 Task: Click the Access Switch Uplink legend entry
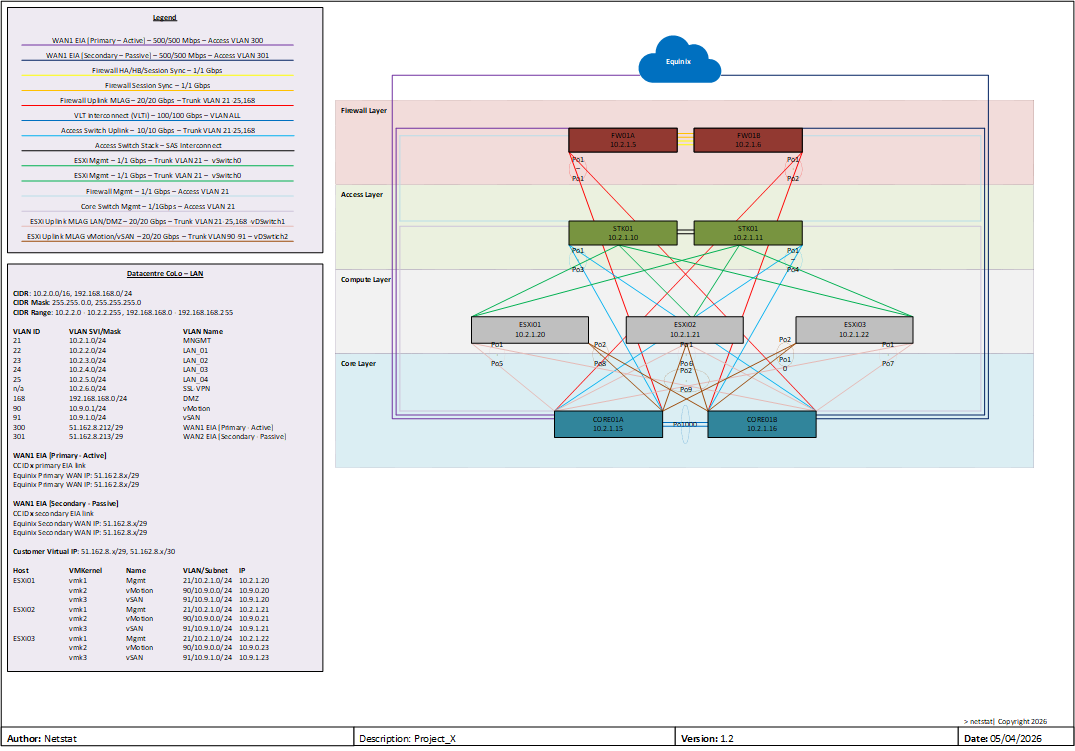158,130
